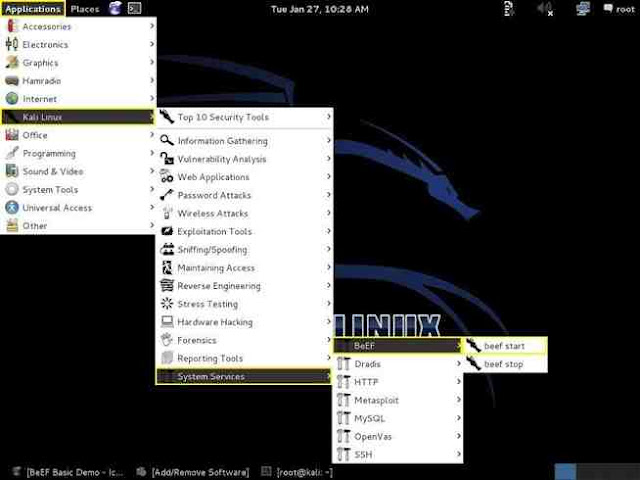Screen dimensions: 640x480
Task: Click the Sound & Video icon
Action: click(x=12, y=171)
